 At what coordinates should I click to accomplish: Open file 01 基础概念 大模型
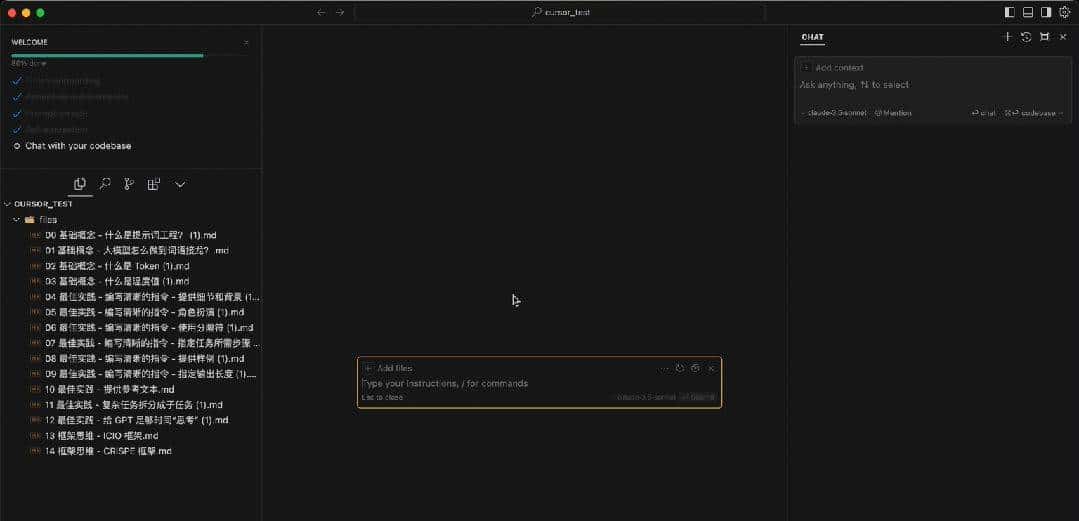click(x=131, y=251)
